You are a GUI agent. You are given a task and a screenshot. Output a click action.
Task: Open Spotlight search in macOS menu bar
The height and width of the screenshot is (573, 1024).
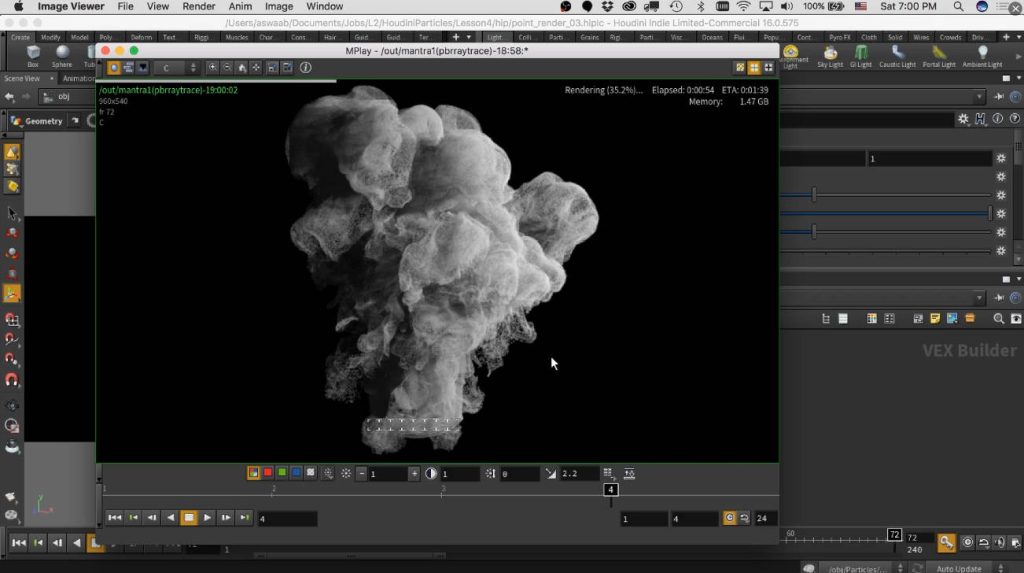(958, 7)
